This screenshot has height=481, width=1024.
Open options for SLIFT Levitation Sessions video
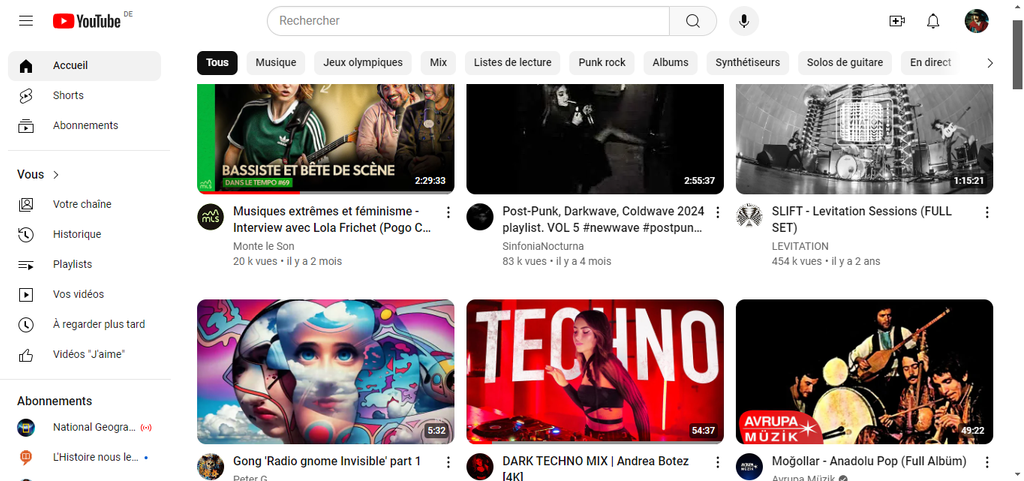tap(987, 212)
